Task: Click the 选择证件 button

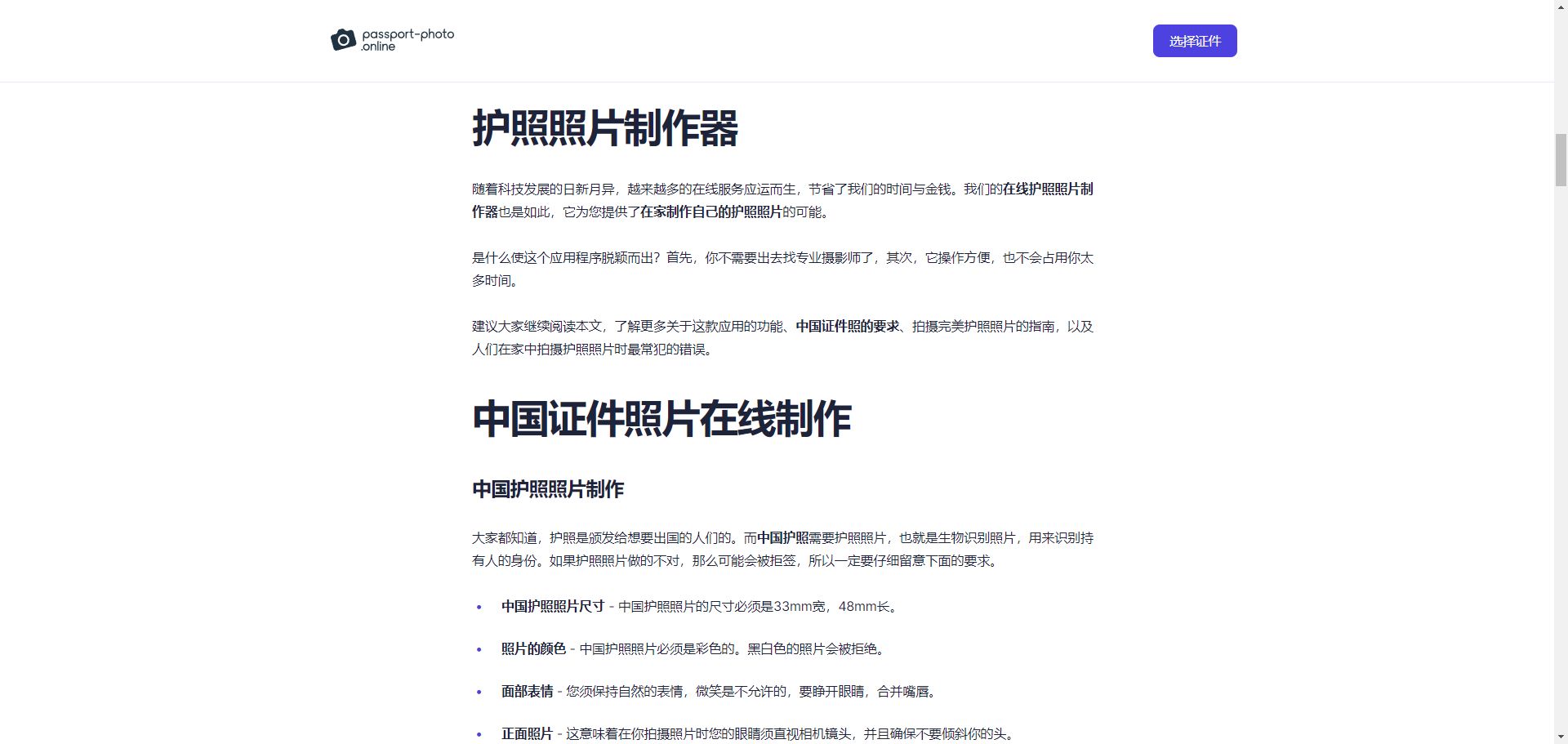Action: coord(1195,41)
